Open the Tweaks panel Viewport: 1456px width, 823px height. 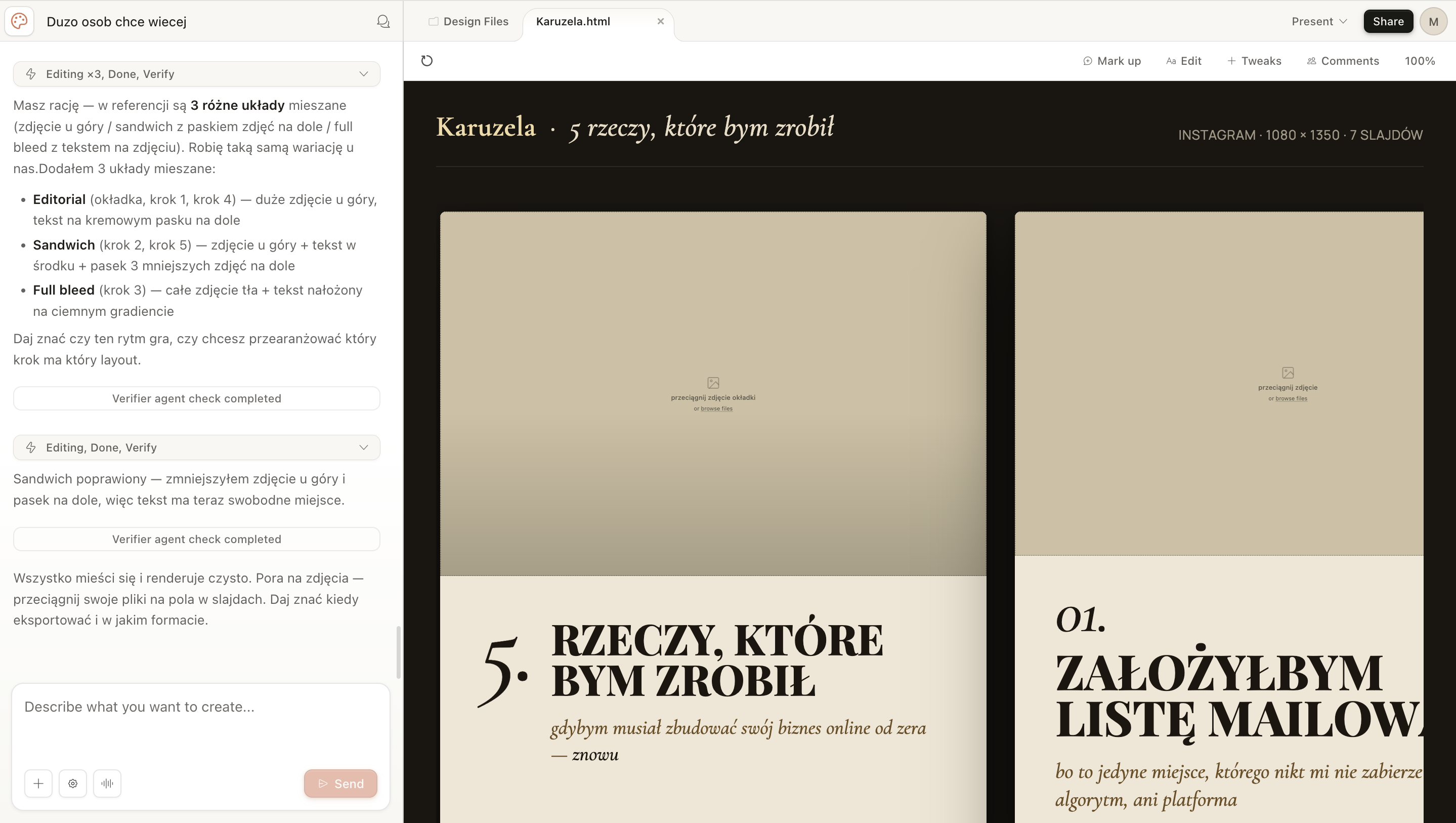click(1254, 61)
